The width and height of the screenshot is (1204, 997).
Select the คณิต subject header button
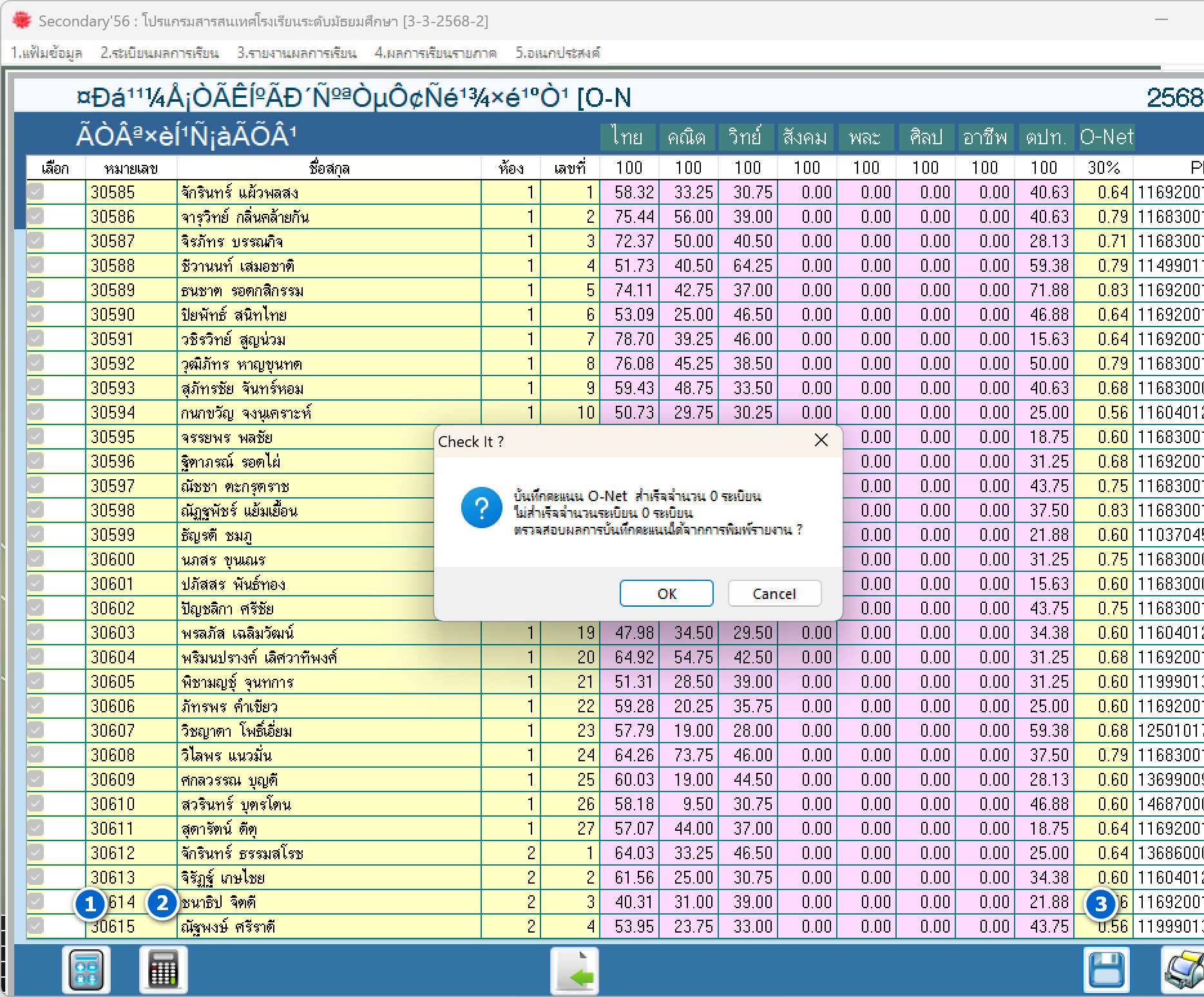[x=687, y=137]
